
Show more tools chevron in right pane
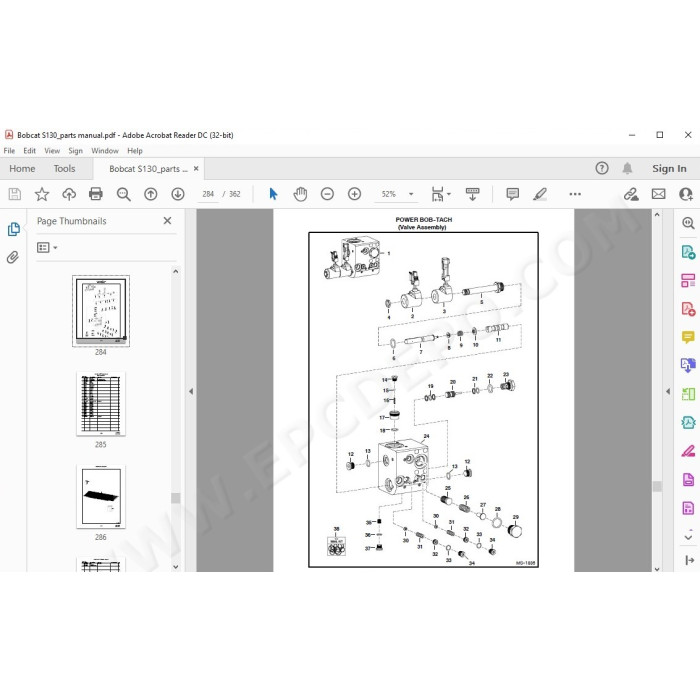tap(688, 537)
